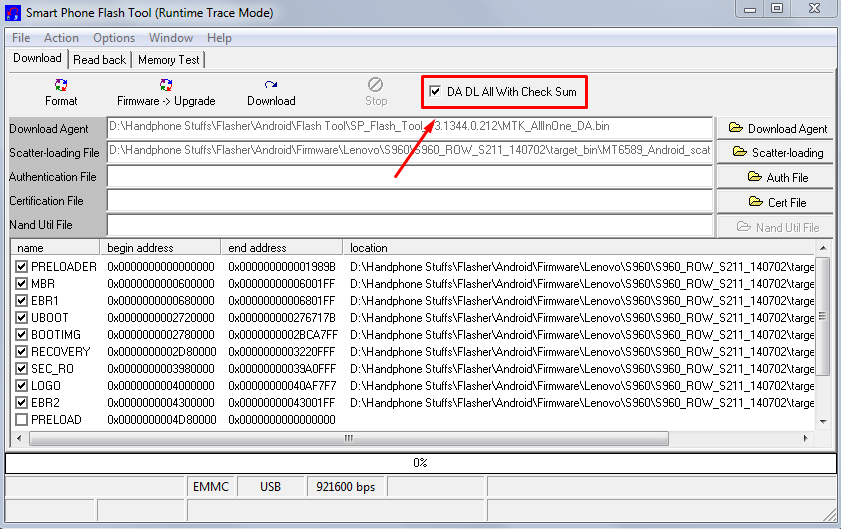Click the BOOTIMG row location path
841x529 pixels.
pos(582,335)
